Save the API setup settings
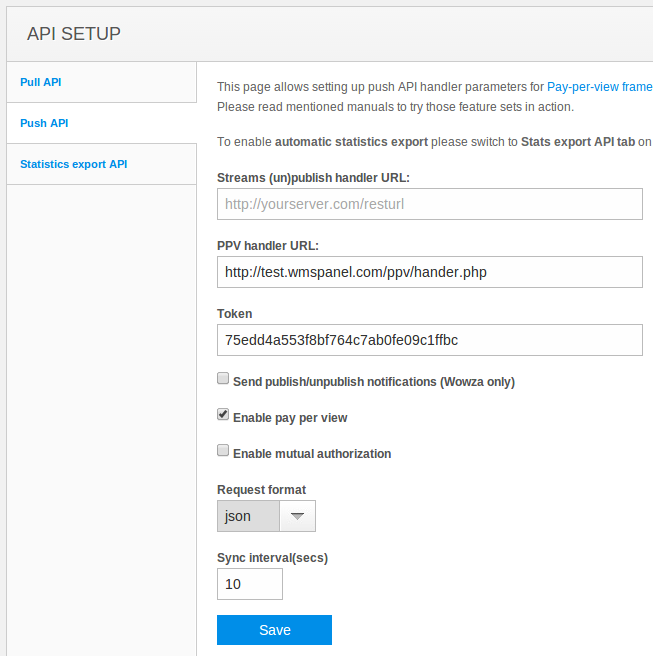653x656 pixels. click(x=274, y=630)
